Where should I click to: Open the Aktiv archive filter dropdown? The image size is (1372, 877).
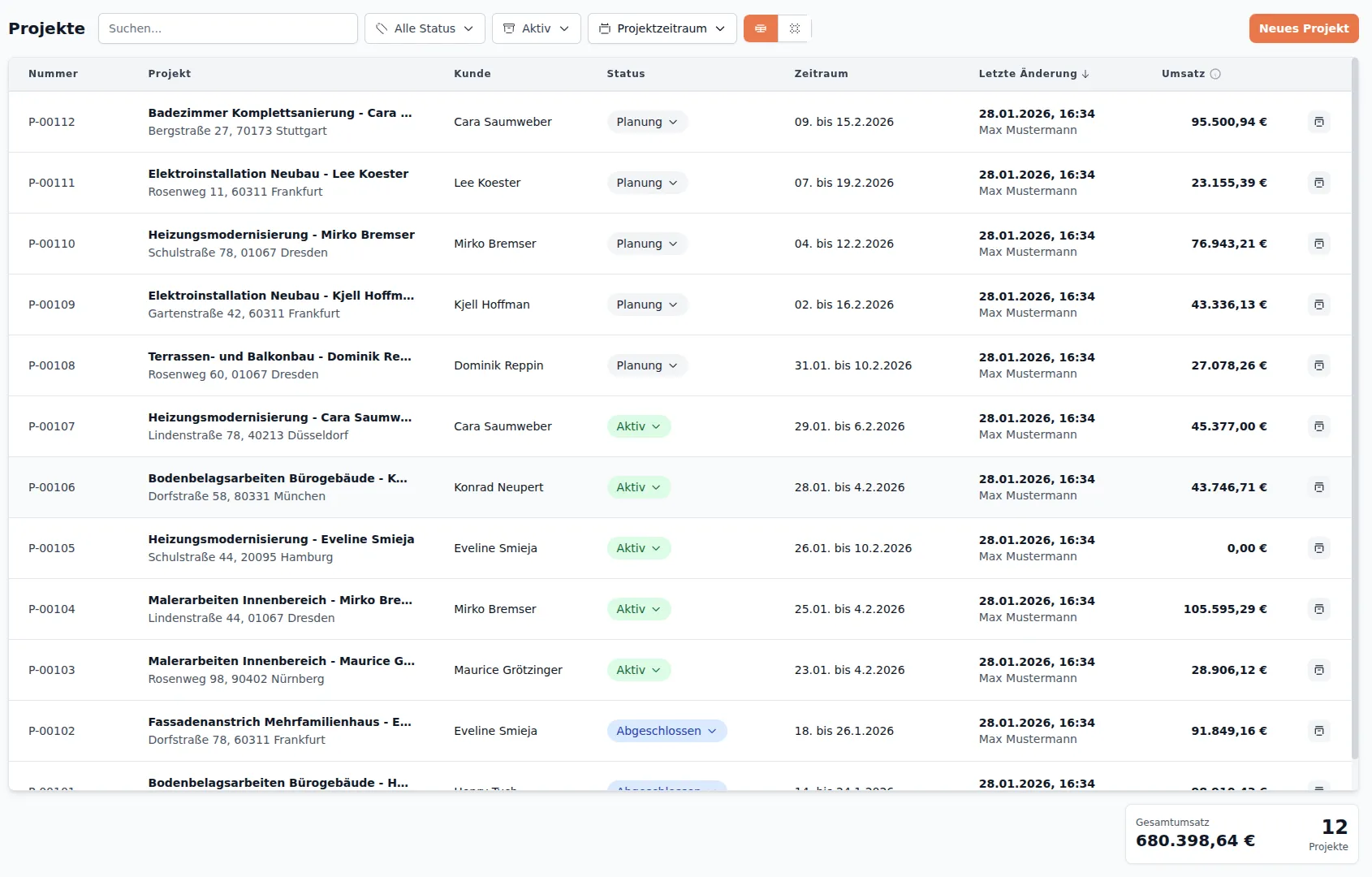pos(536,28)
